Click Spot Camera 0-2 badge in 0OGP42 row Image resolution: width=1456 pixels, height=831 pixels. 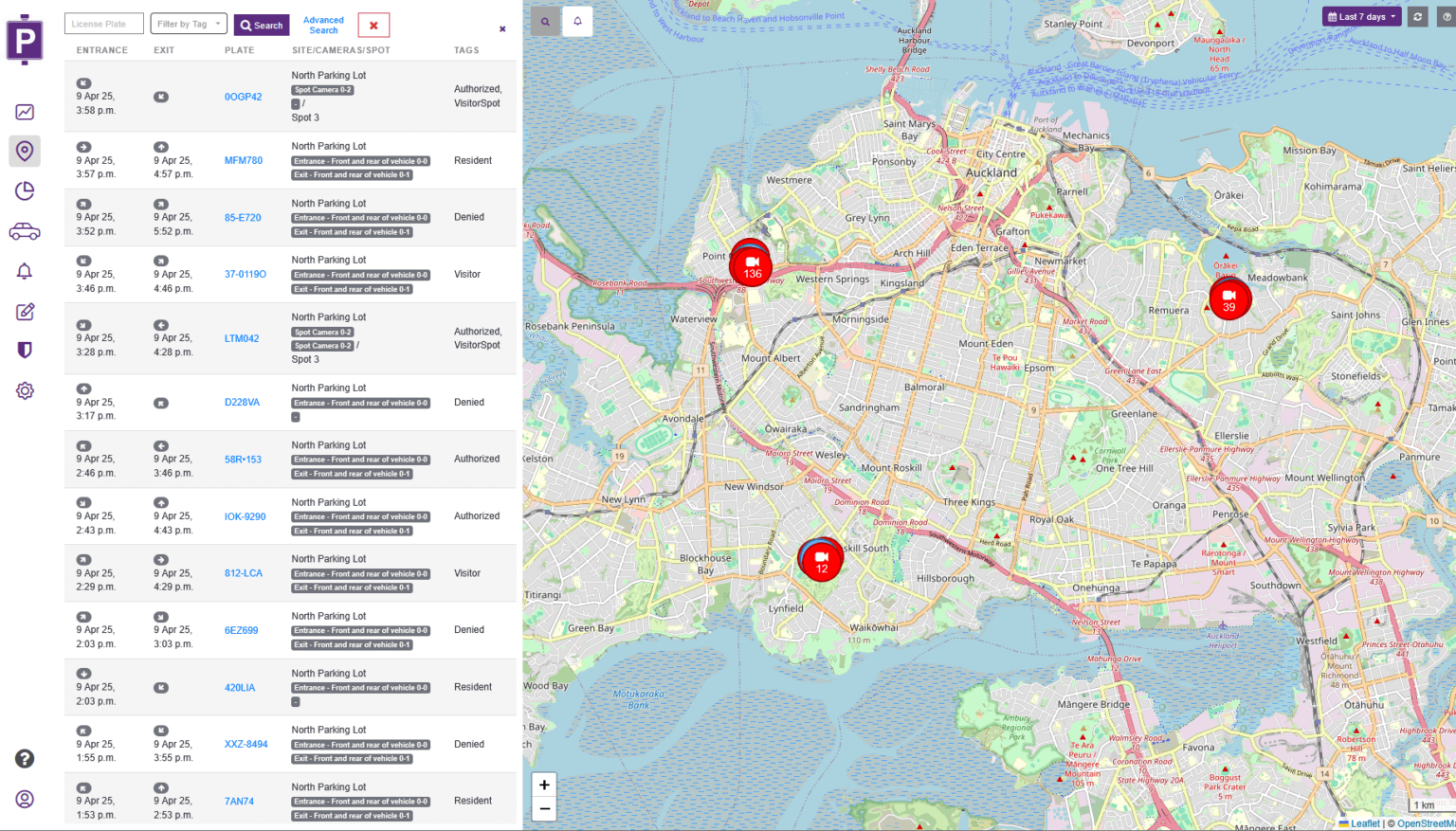tap(322, 90)
